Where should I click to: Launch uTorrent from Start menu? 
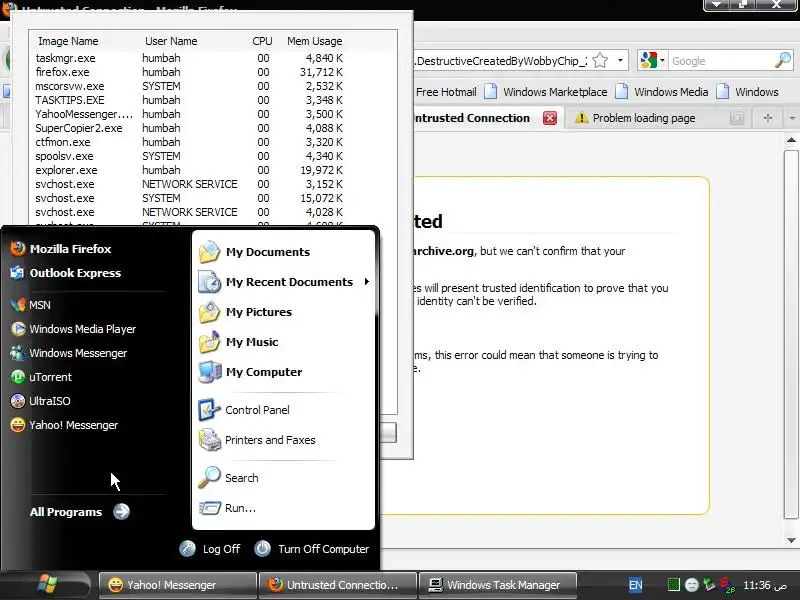click(x=41, y=377)
